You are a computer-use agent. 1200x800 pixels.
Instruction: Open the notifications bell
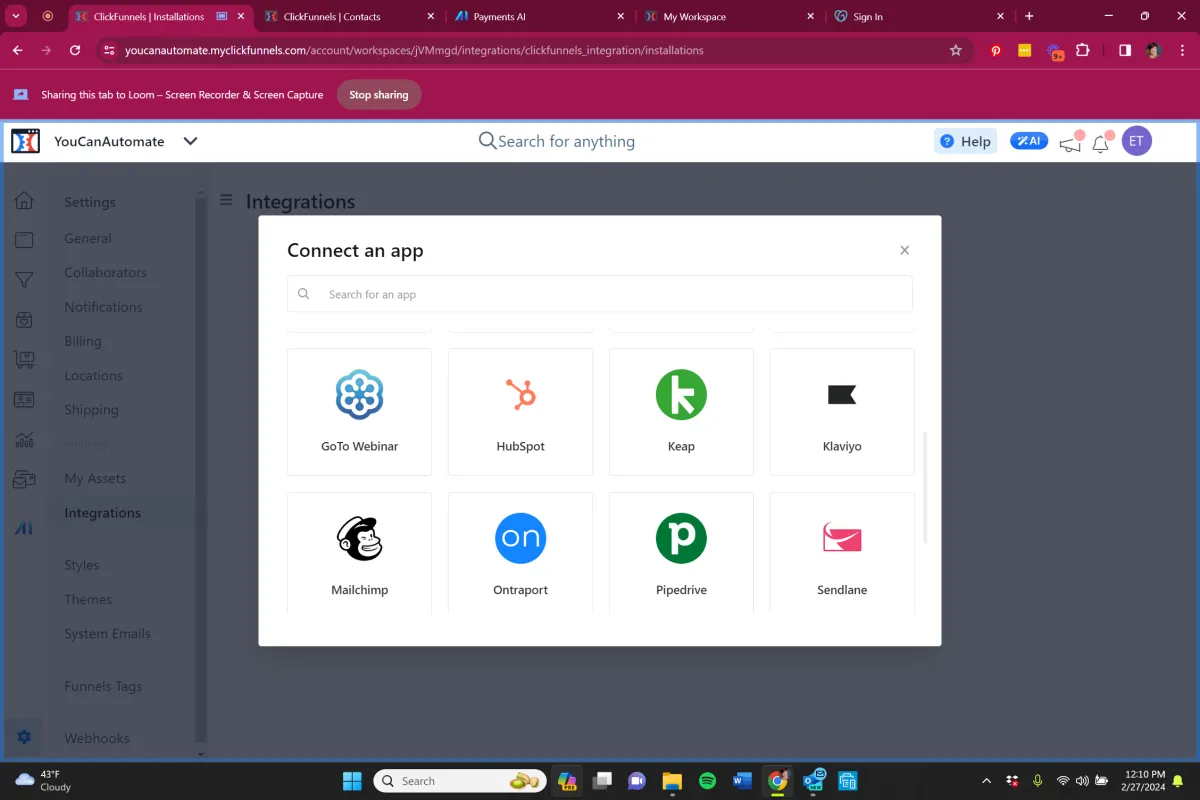(x=1100, y=143)
